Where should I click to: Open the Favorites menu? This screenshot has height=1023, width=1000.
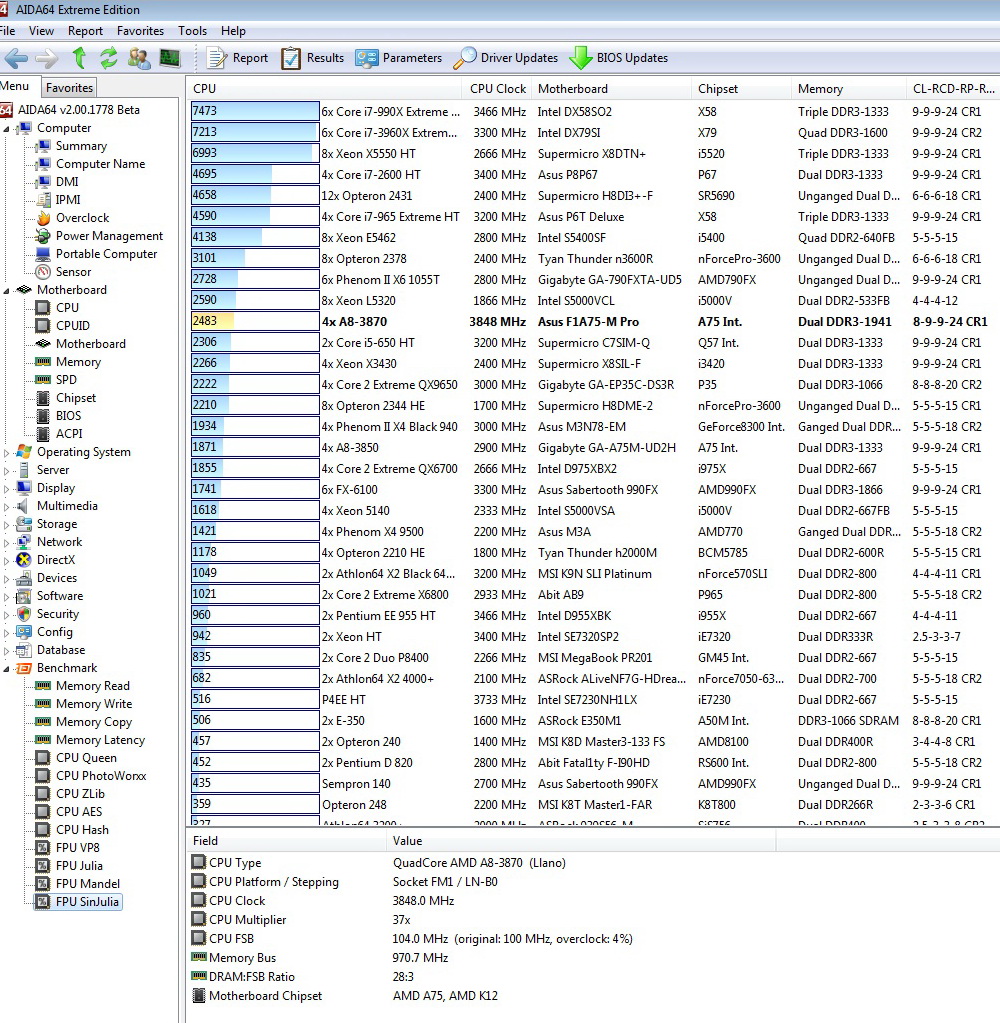pyautogui.click(x=140, y=31)
